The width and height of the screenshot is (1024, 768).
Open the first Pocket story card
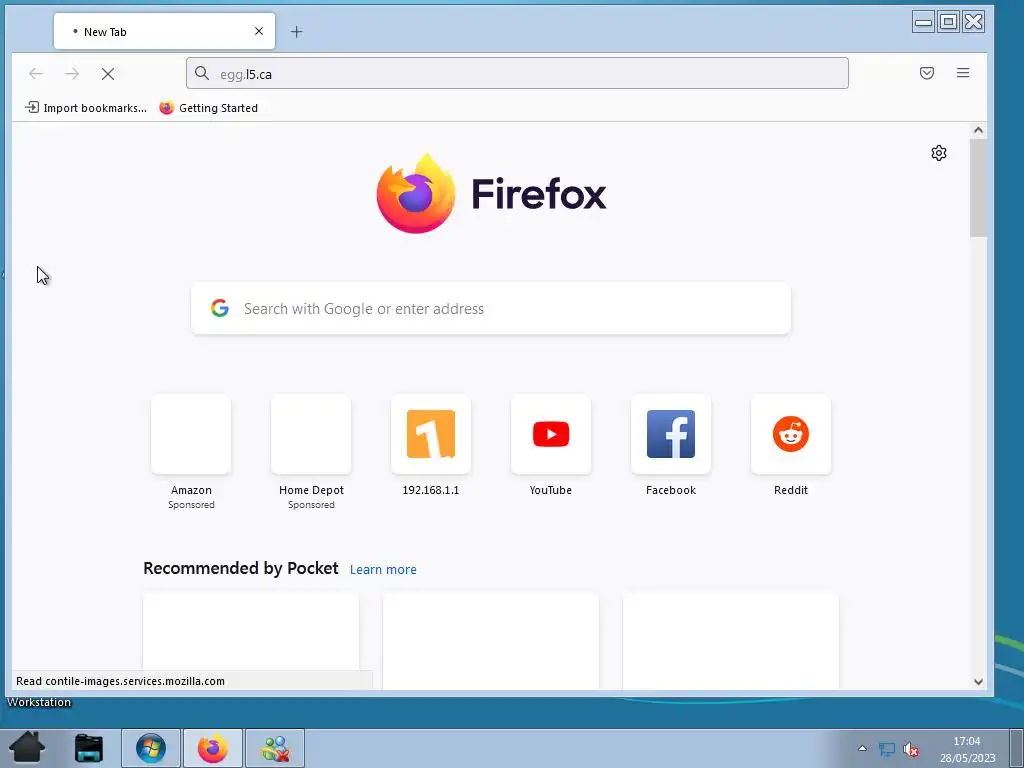[251, 641]
